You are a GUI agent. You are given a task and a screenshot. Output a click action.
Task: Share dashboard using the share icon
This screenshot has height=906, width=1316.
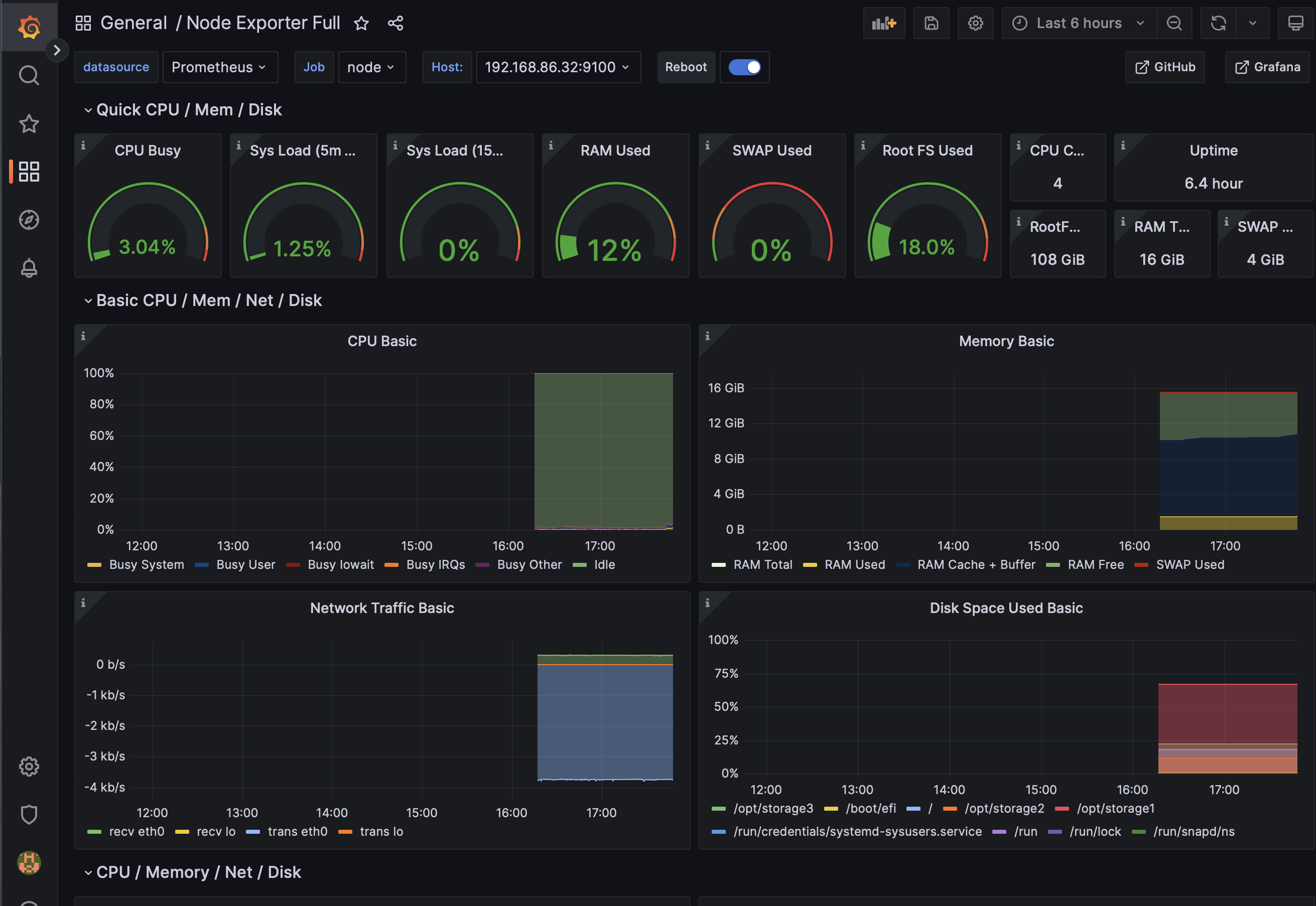tap(396, 23)
